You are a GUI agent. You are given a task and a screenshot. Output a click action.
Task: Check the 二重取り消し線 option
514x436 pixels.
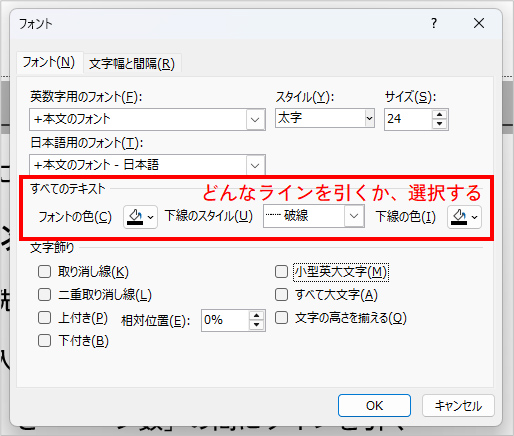tap(44, 295)
